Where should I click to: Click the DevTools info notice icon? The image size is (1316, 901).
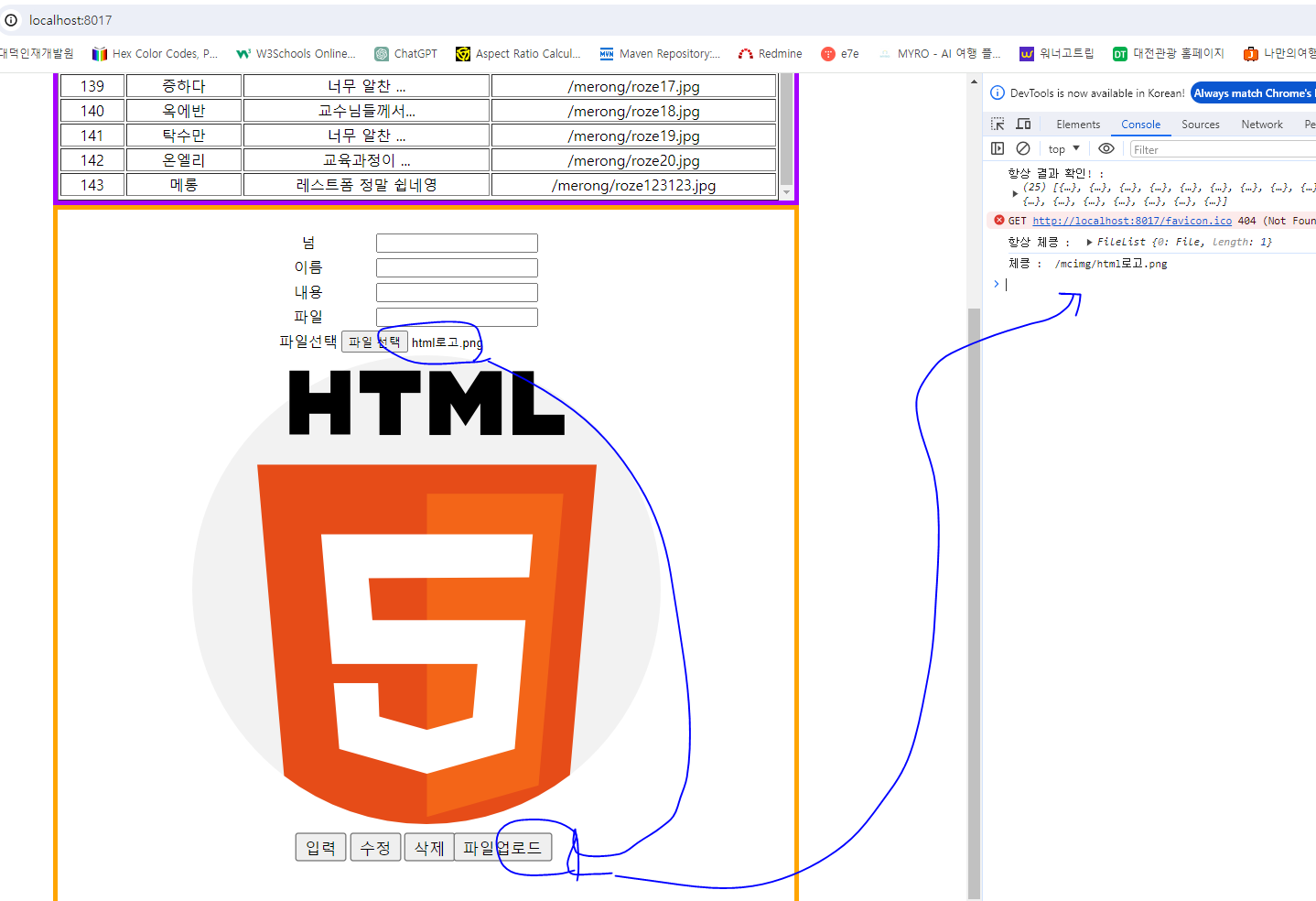click(998, 92)
